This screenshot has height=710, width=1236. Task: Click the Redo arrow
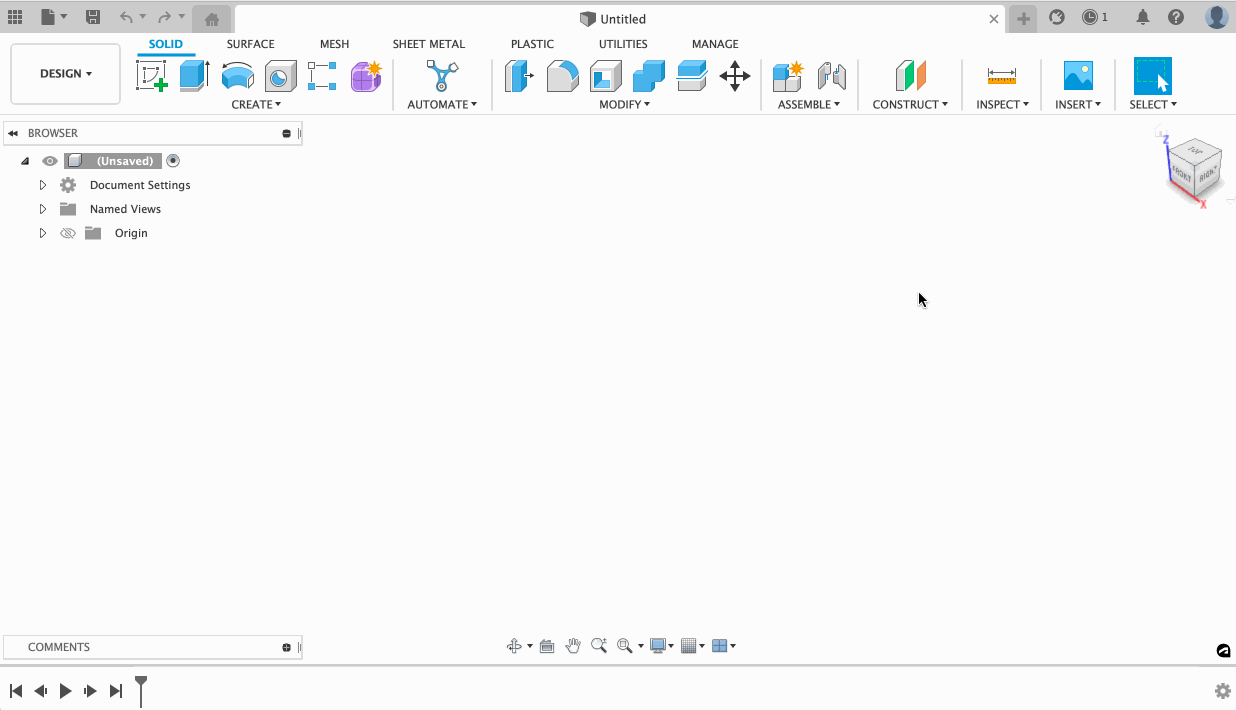coord(164,17)
